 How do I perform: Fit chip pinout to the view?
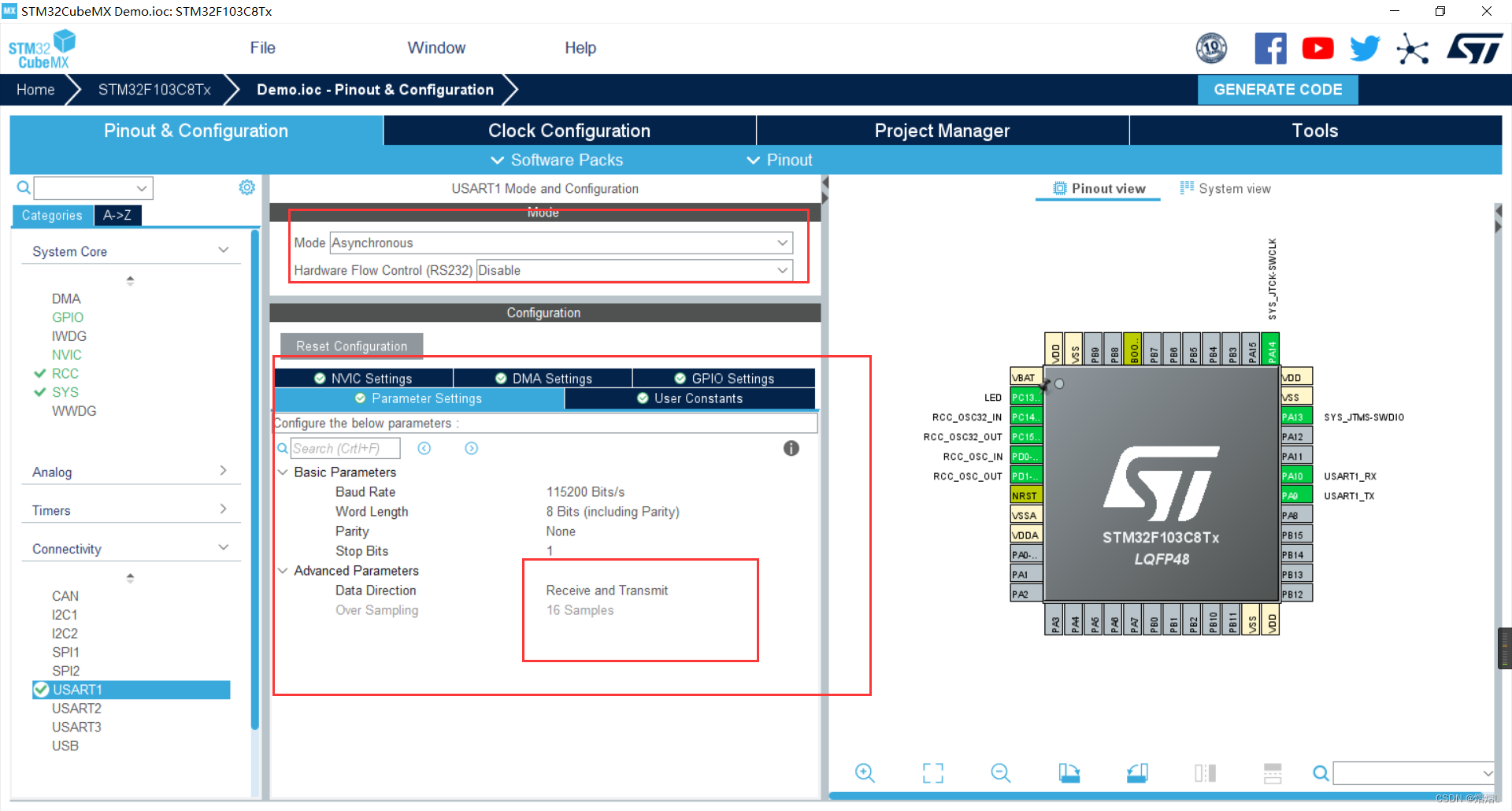pos(933,773)
